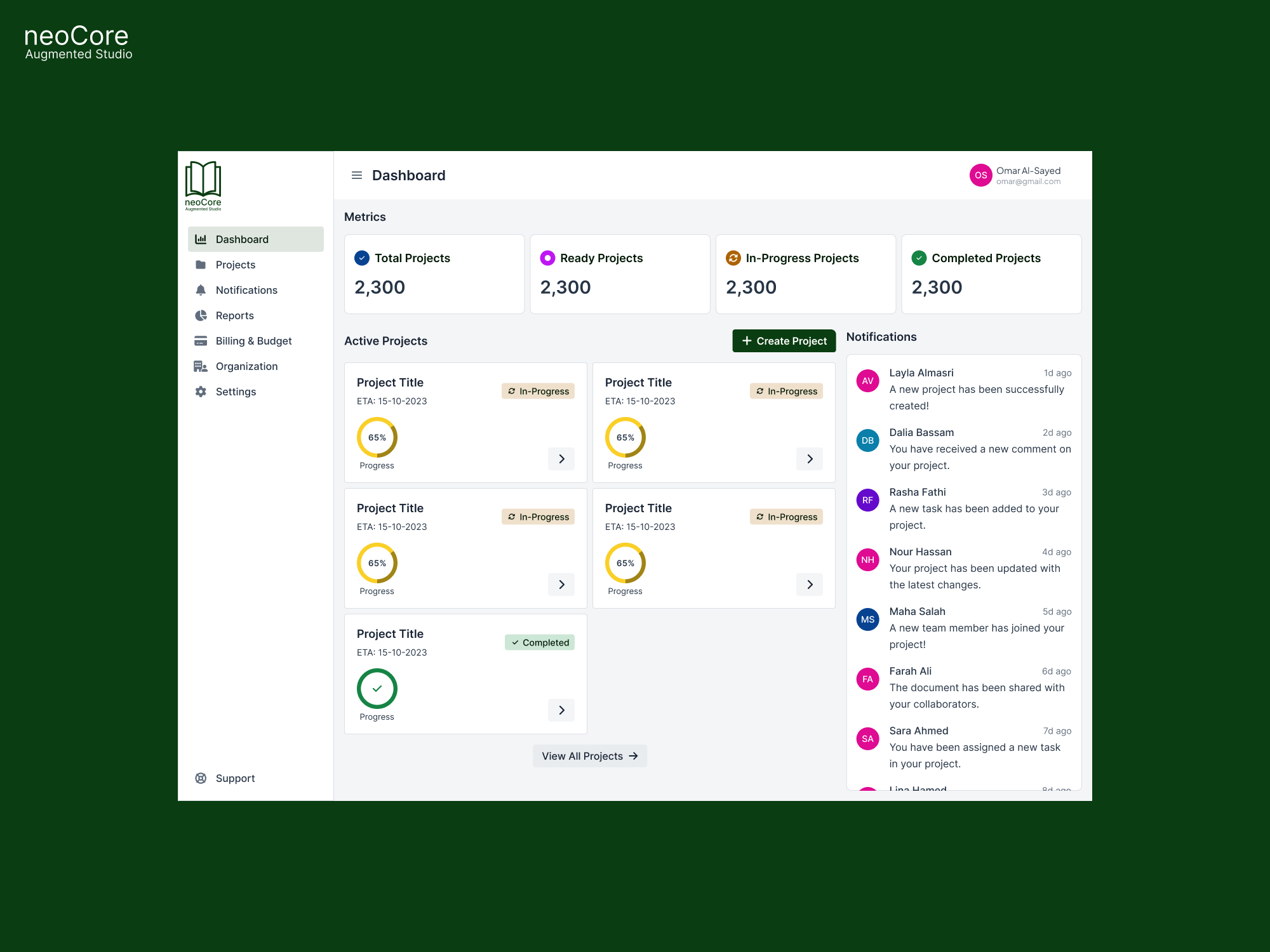This screenshot has height=952, width=1270.
Task: Click the Reports pie chart icon
Action: [x=201, y=315]
